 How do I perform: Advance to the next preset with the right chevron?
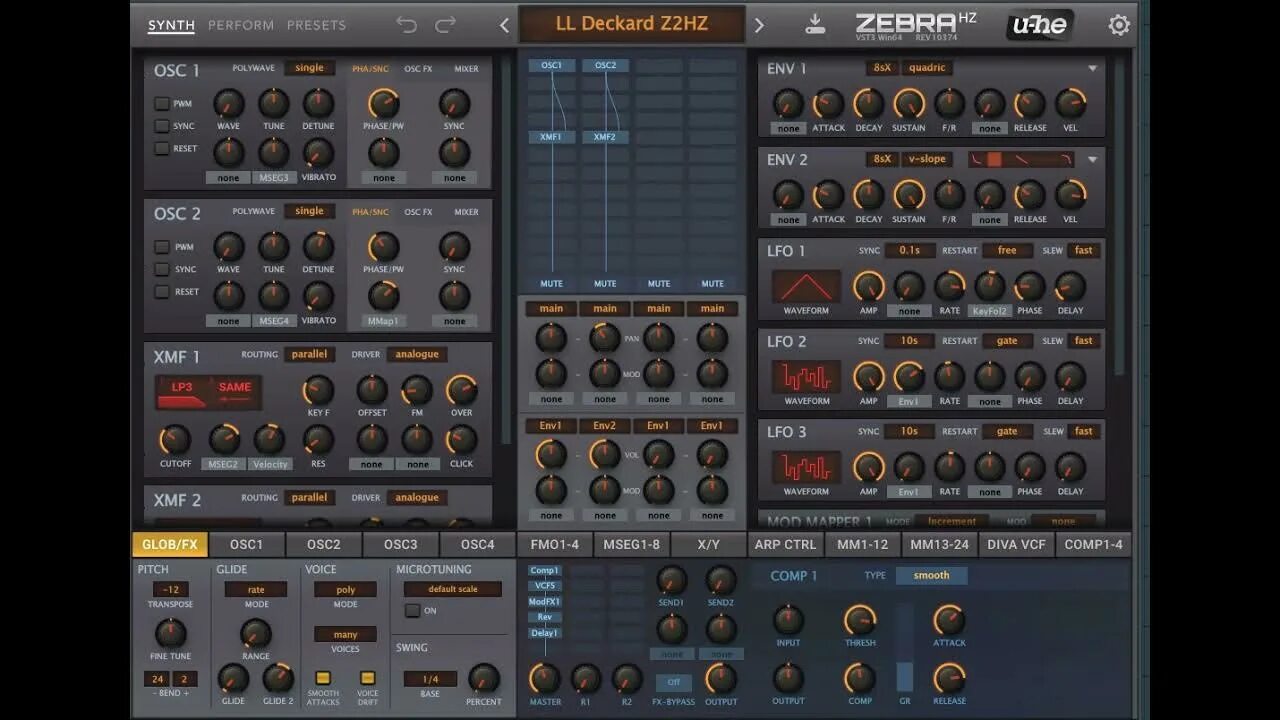(x=759, y=25)
